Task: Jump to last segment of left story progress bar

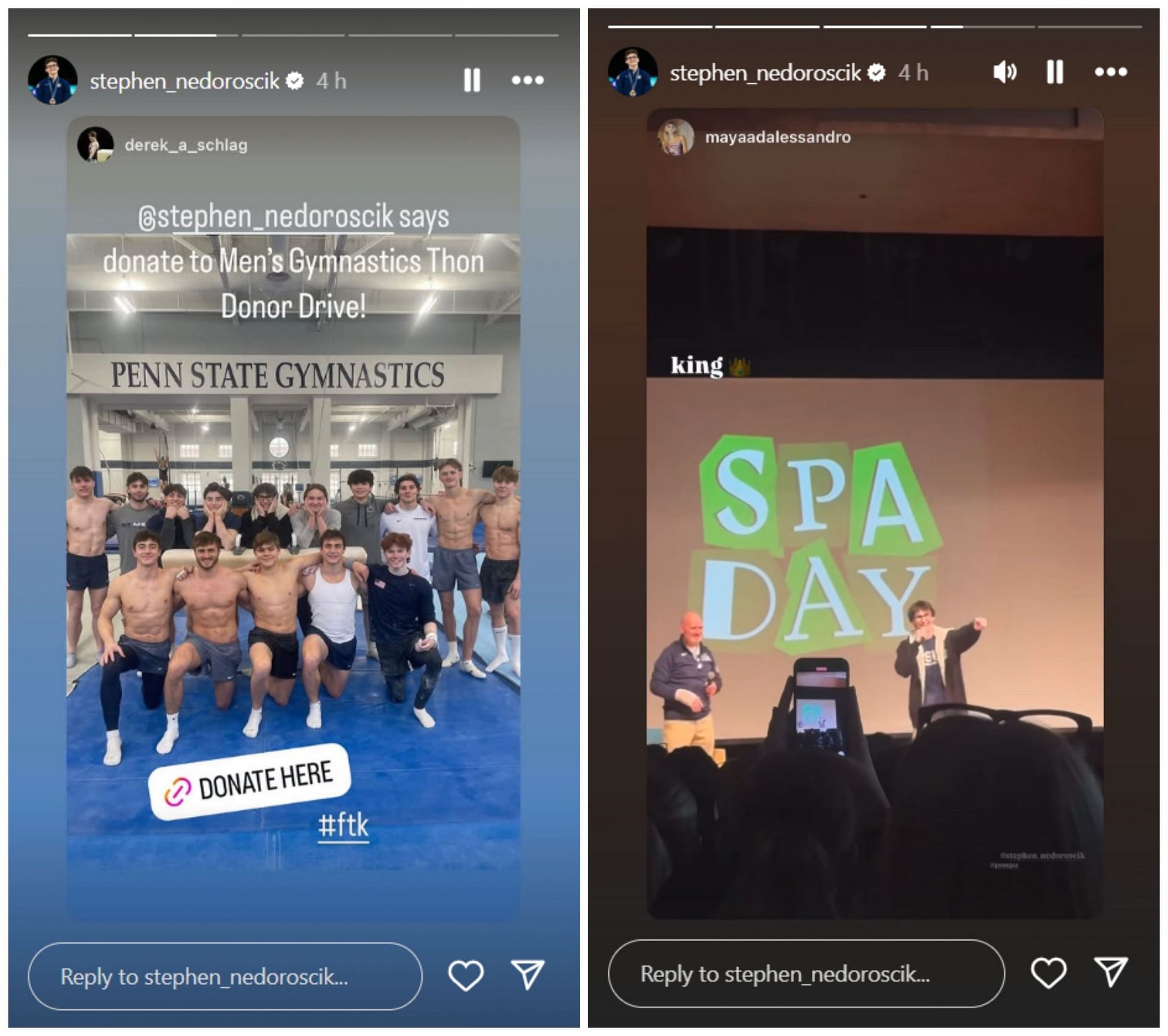Action: (x=507, y=35)
